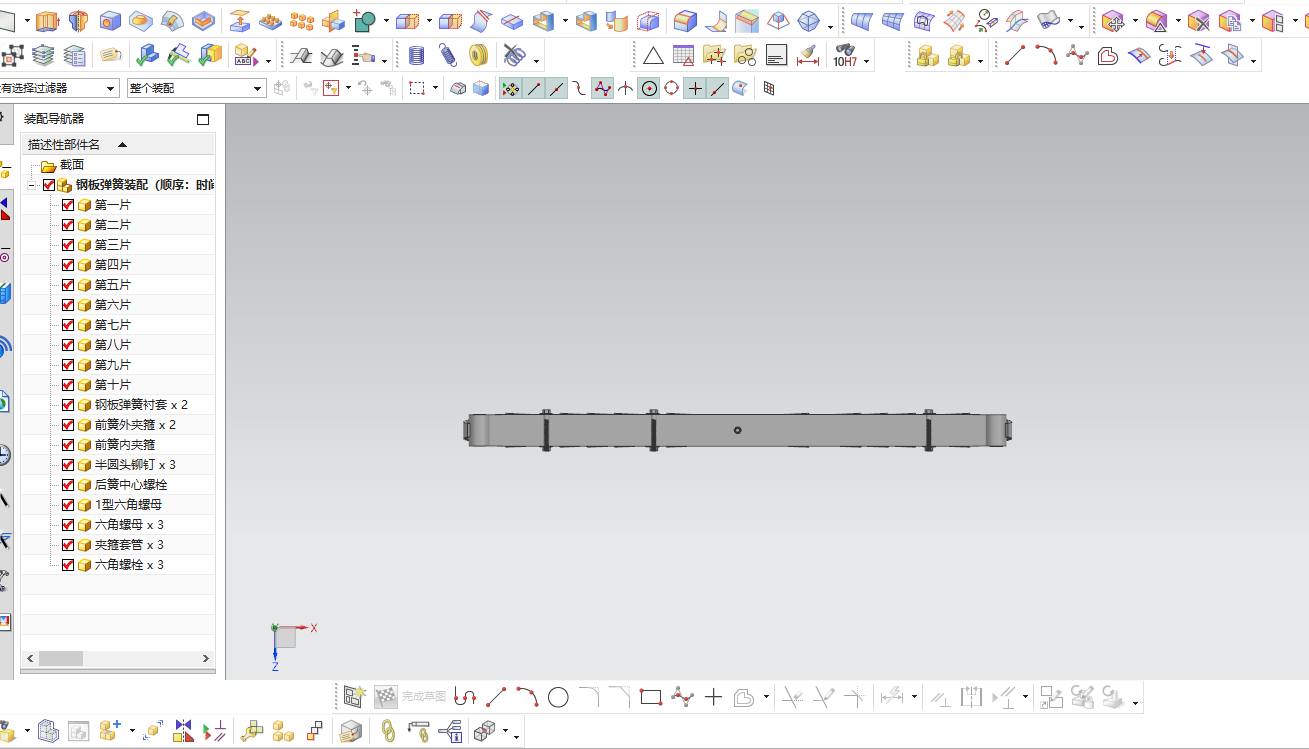1309x749 pixels.
Task: Launch the extension spring tool
Action: (448, 56)
